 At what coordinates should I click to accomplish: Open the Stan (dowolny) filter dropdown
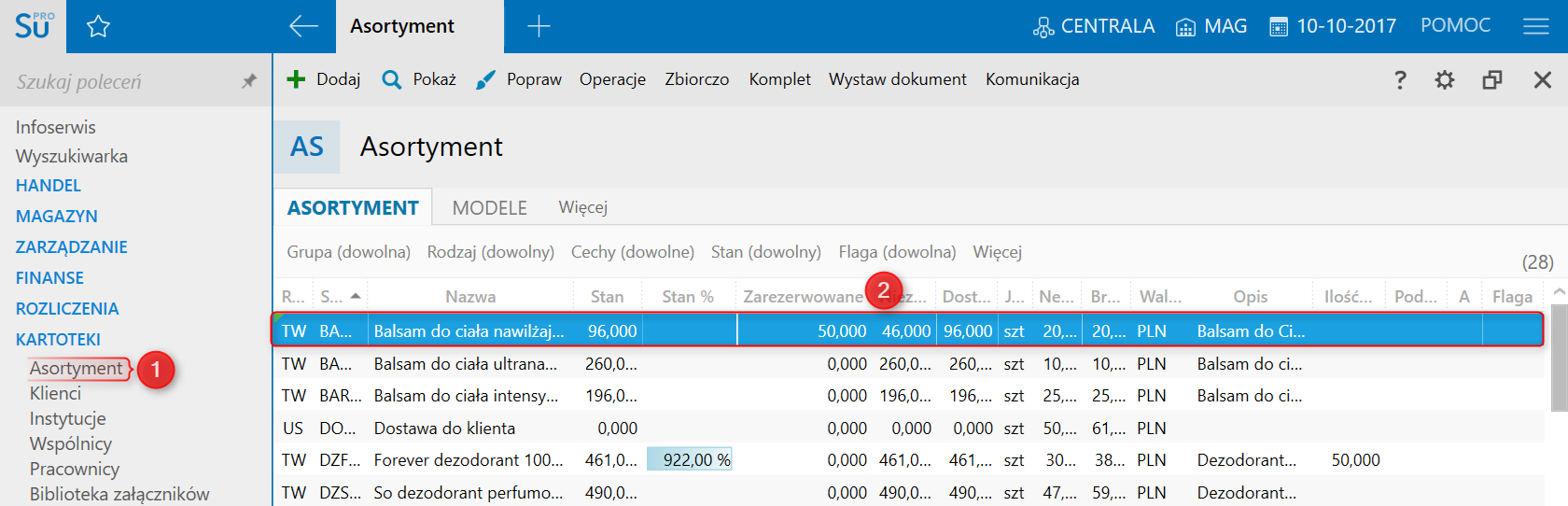pos(765,252)
